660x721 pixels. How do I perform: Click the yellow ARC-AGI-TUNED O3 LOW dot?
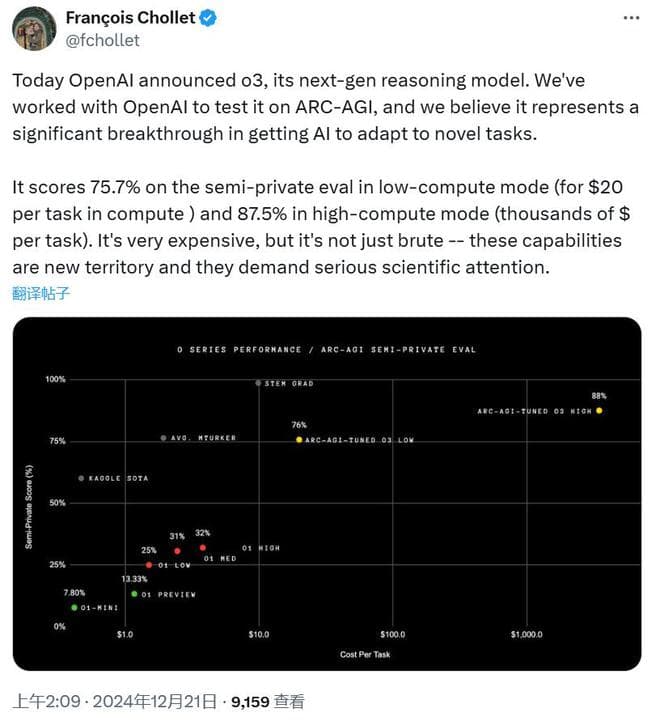click(299, 440)
